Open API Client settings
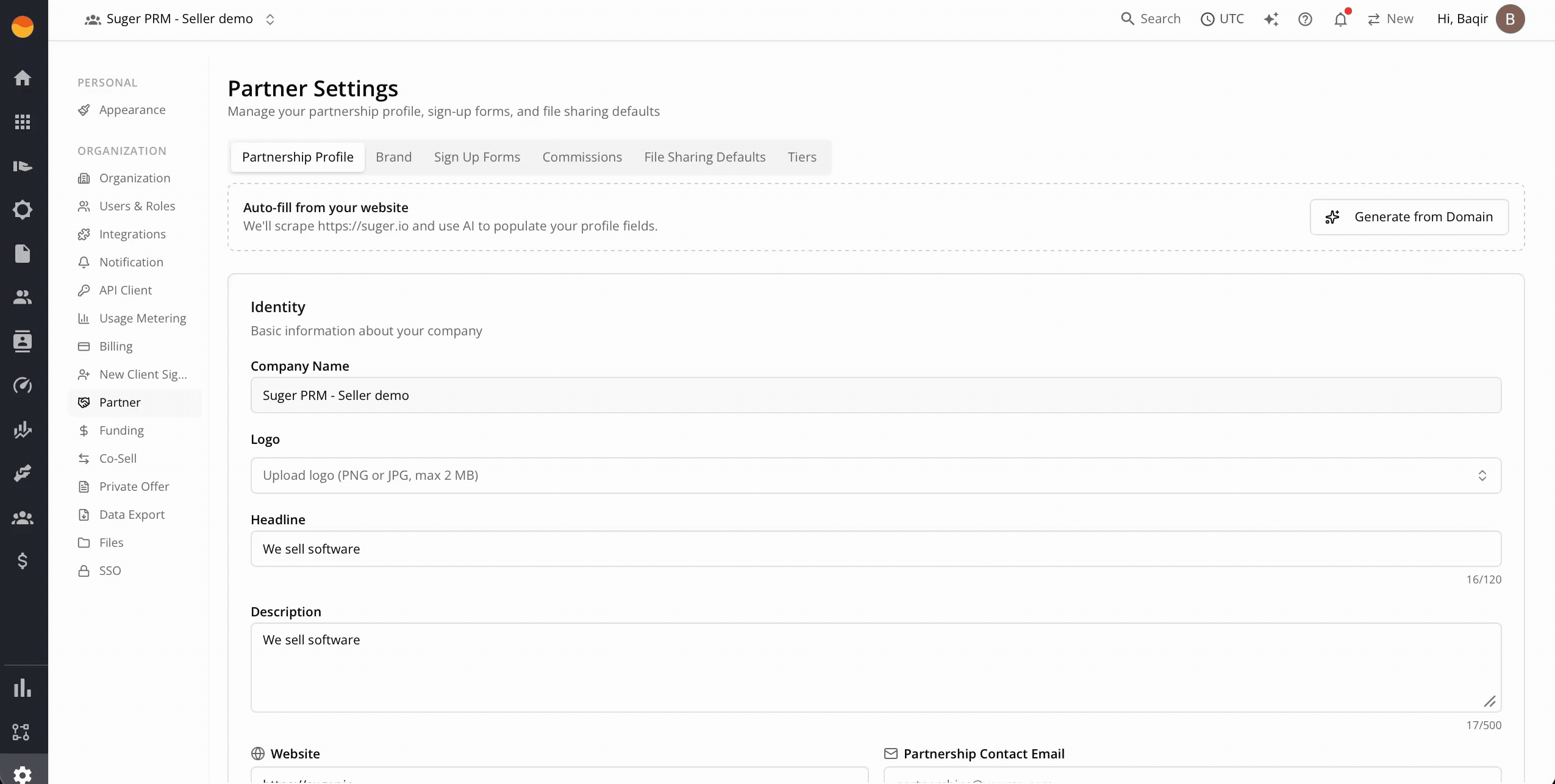 [135, 290]
